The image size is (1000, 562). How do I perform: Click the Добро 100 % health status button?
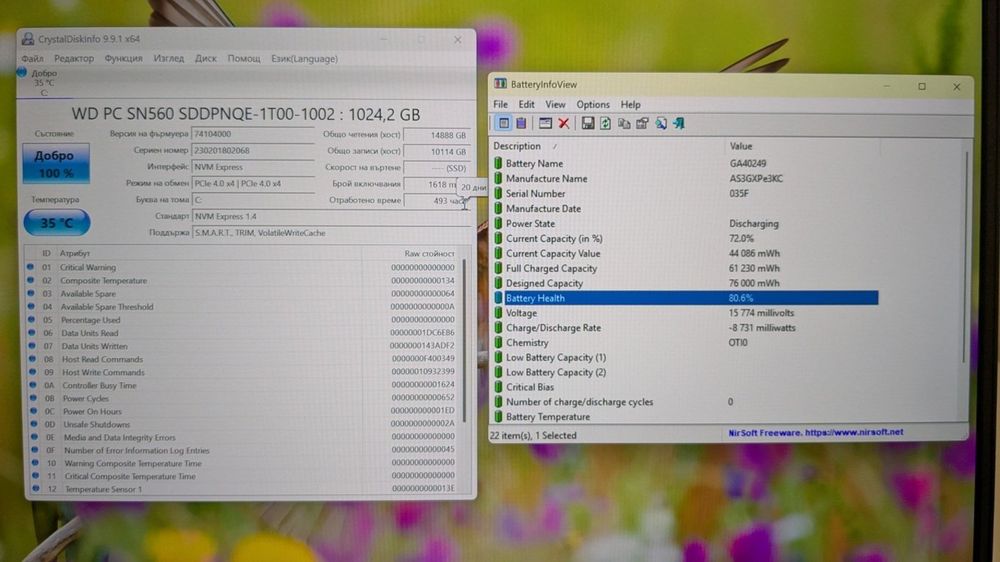pos(55,163)
